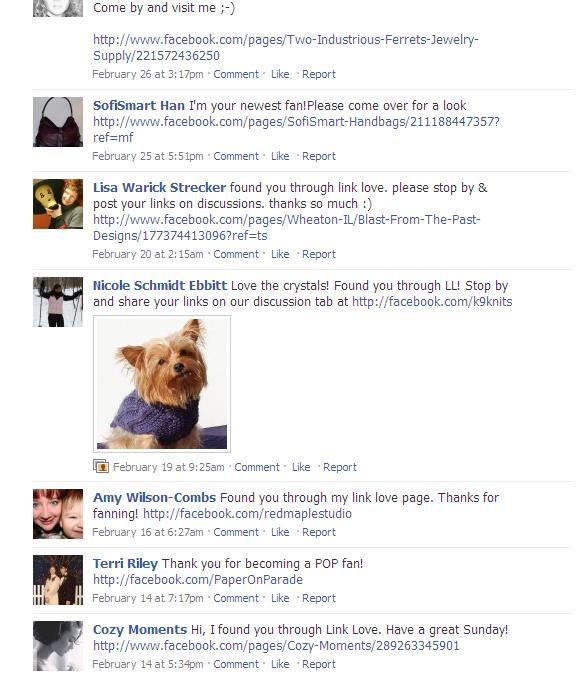Image resolution: width=581 pixels, height=677 pixels.
Task: Comment on Lisa Warick Strecker's February 20 post
Action: tap(236, 254)
